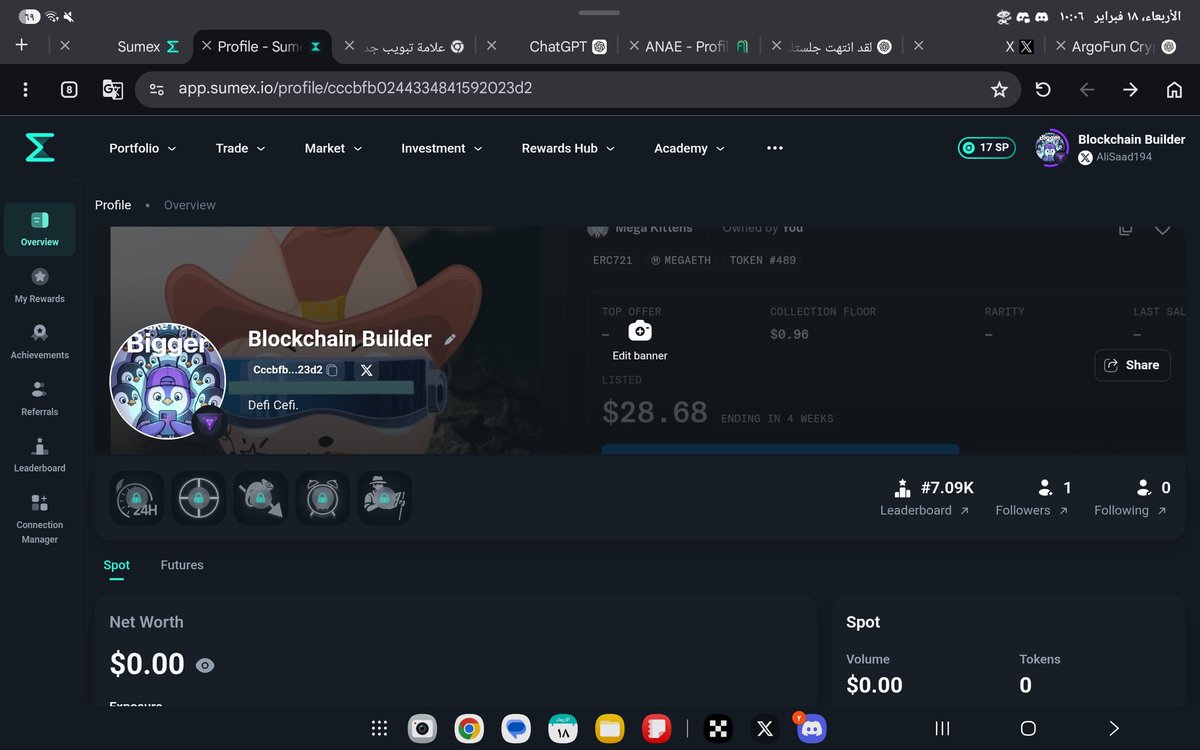This screenshot has width=1200, height=750.
Task: Go forward in browser history
Action: click(x=1130, y=89)
